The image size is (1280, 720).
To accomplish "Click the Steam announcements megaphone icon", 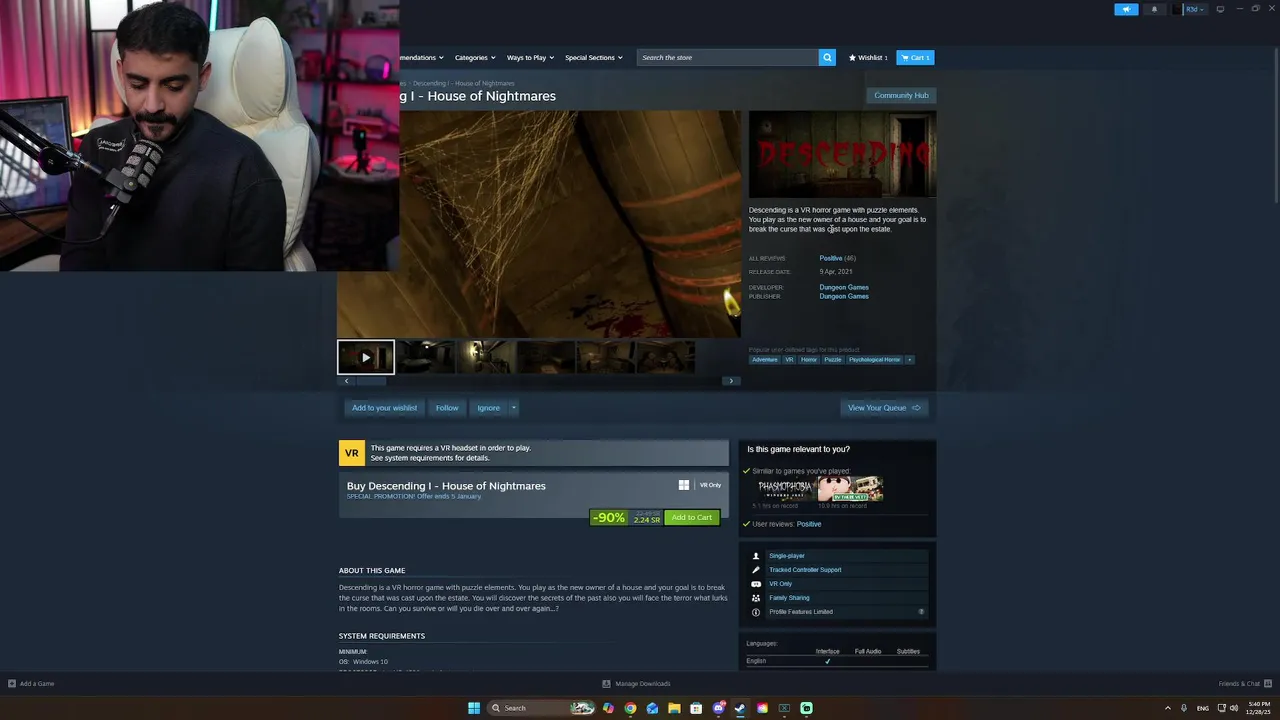I will [x=1126, y=9].
